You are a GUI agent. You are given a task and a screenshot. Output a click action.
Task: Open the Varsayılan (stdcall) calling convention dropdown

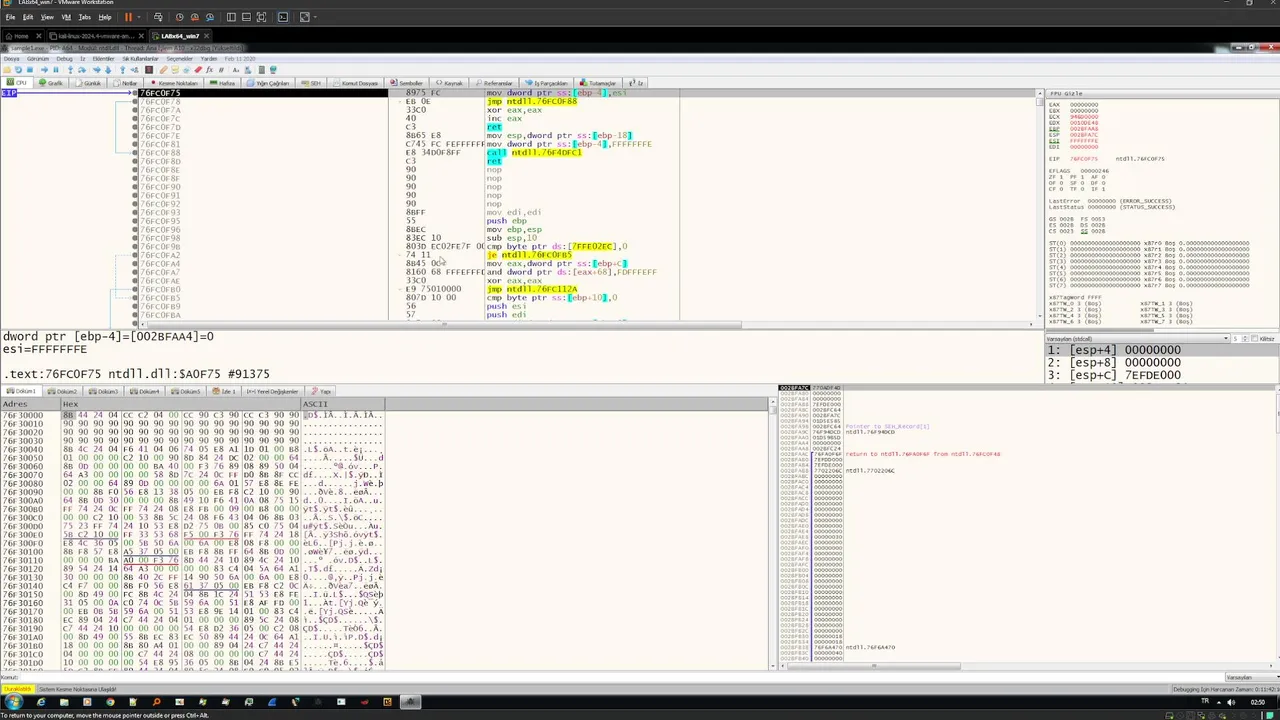(x=1137, y=339)
